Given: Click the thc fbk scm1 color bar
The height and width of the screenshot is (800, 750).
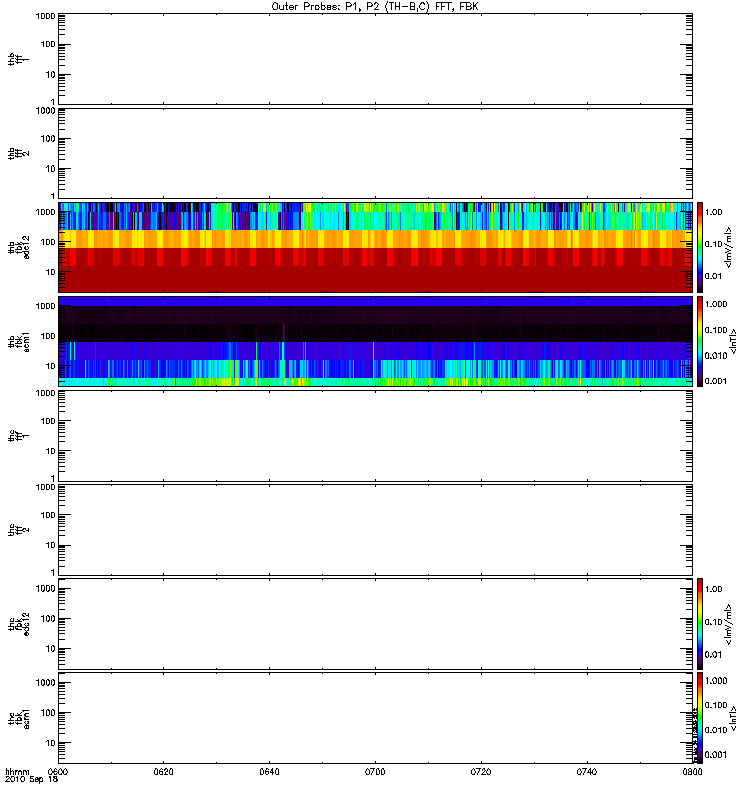Looking at the screenshot, I should tap(700, 718).
